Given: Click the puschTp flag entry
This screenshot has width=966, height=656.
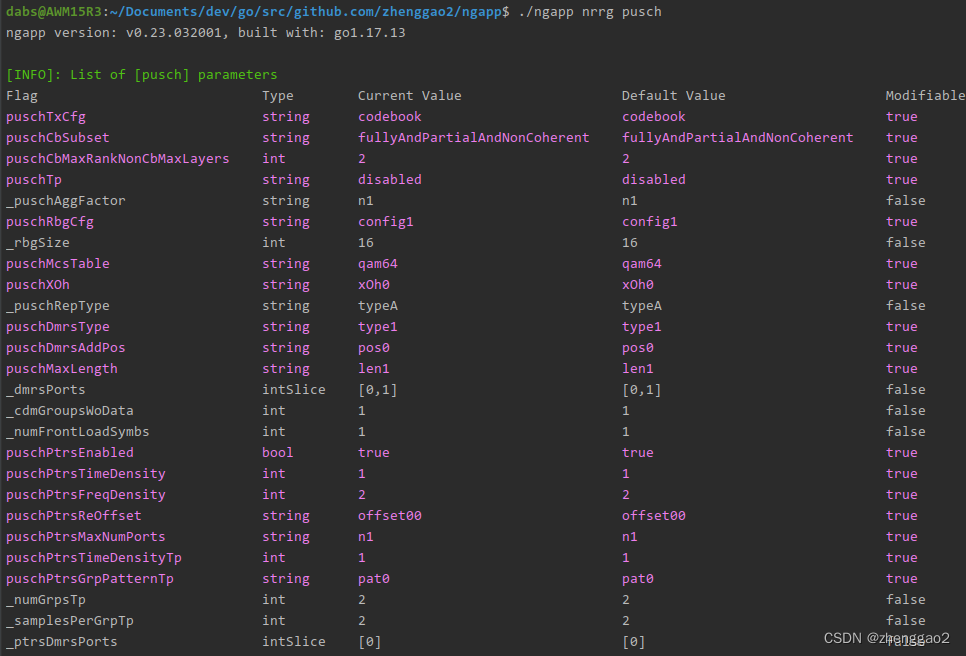Looking at the screenshot, I should point(34,180).
